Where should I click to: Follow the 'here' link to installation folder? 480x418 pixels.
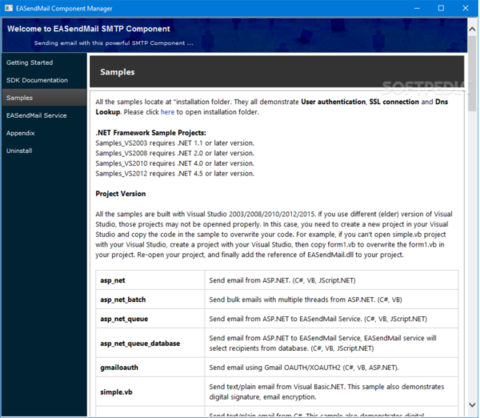coord(167,112)
